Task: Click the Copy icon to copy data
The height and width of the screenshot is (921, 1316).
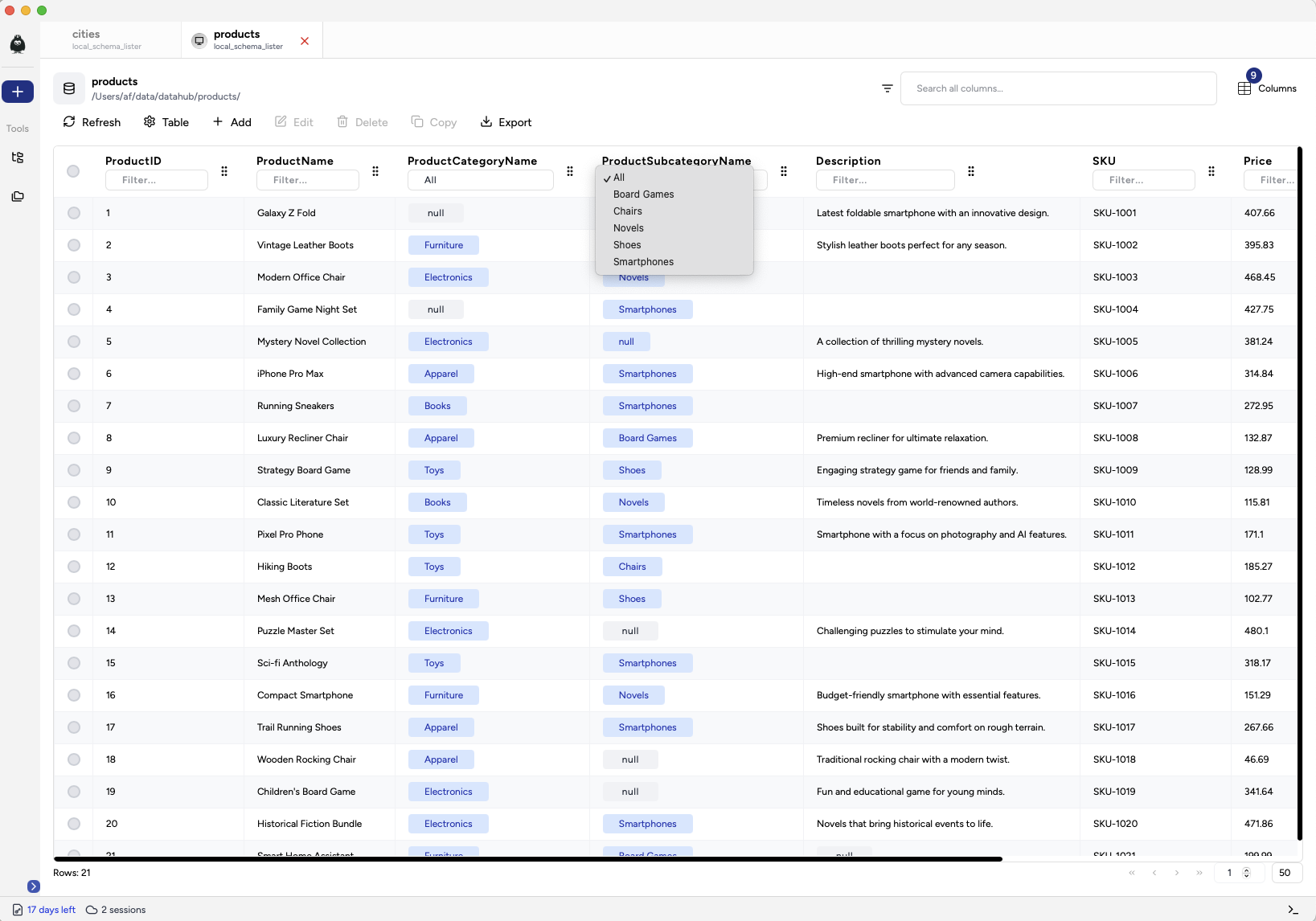Action: coord(417,121)
